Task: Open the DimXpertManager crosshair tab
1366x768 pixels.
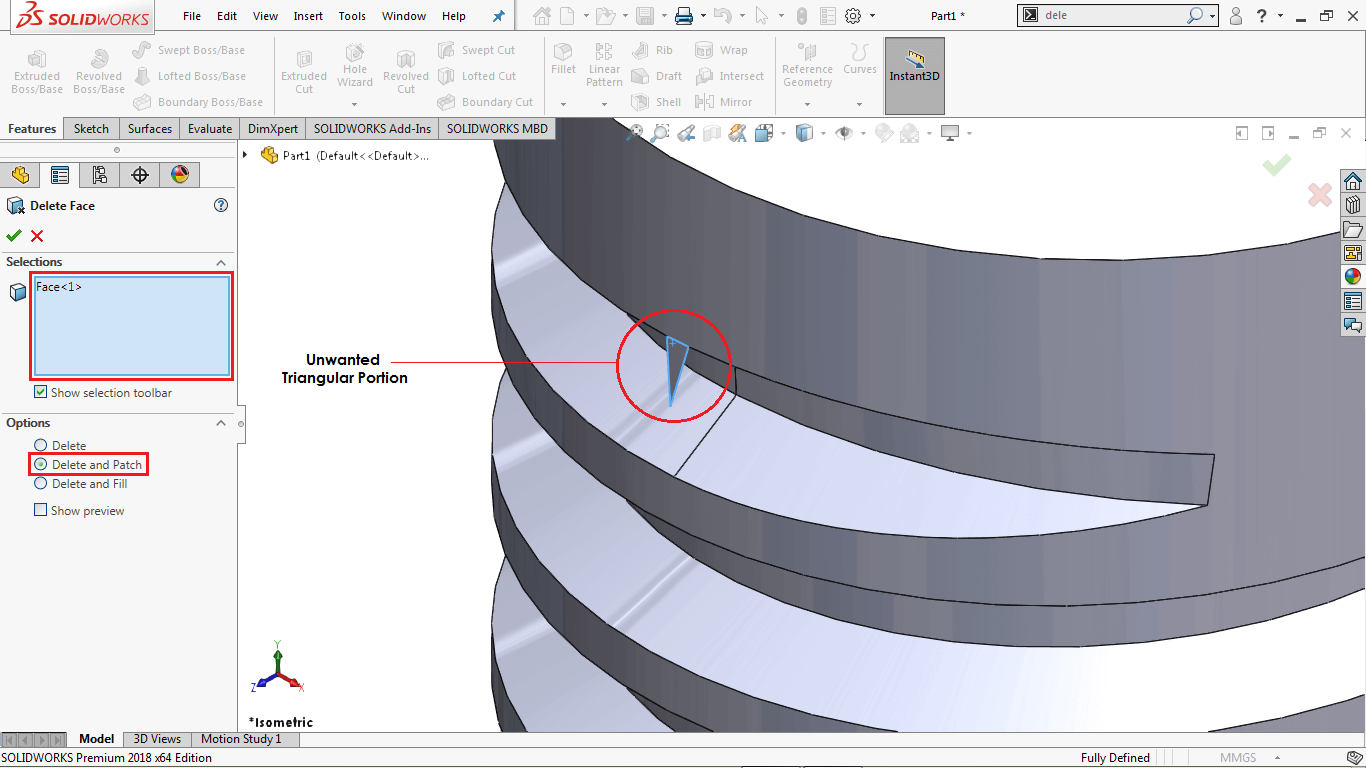Action: (x=140, y=175)
